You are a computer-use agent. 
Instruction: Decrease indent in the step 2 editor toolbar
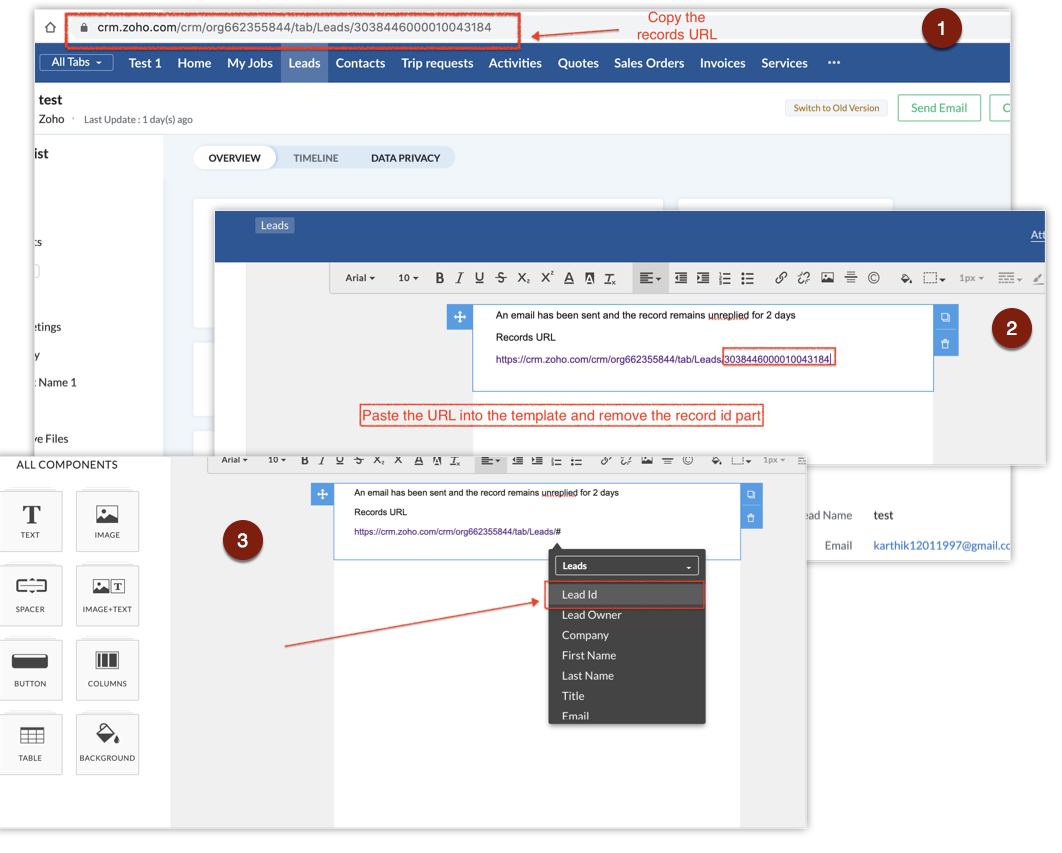[x=681, y=278]
